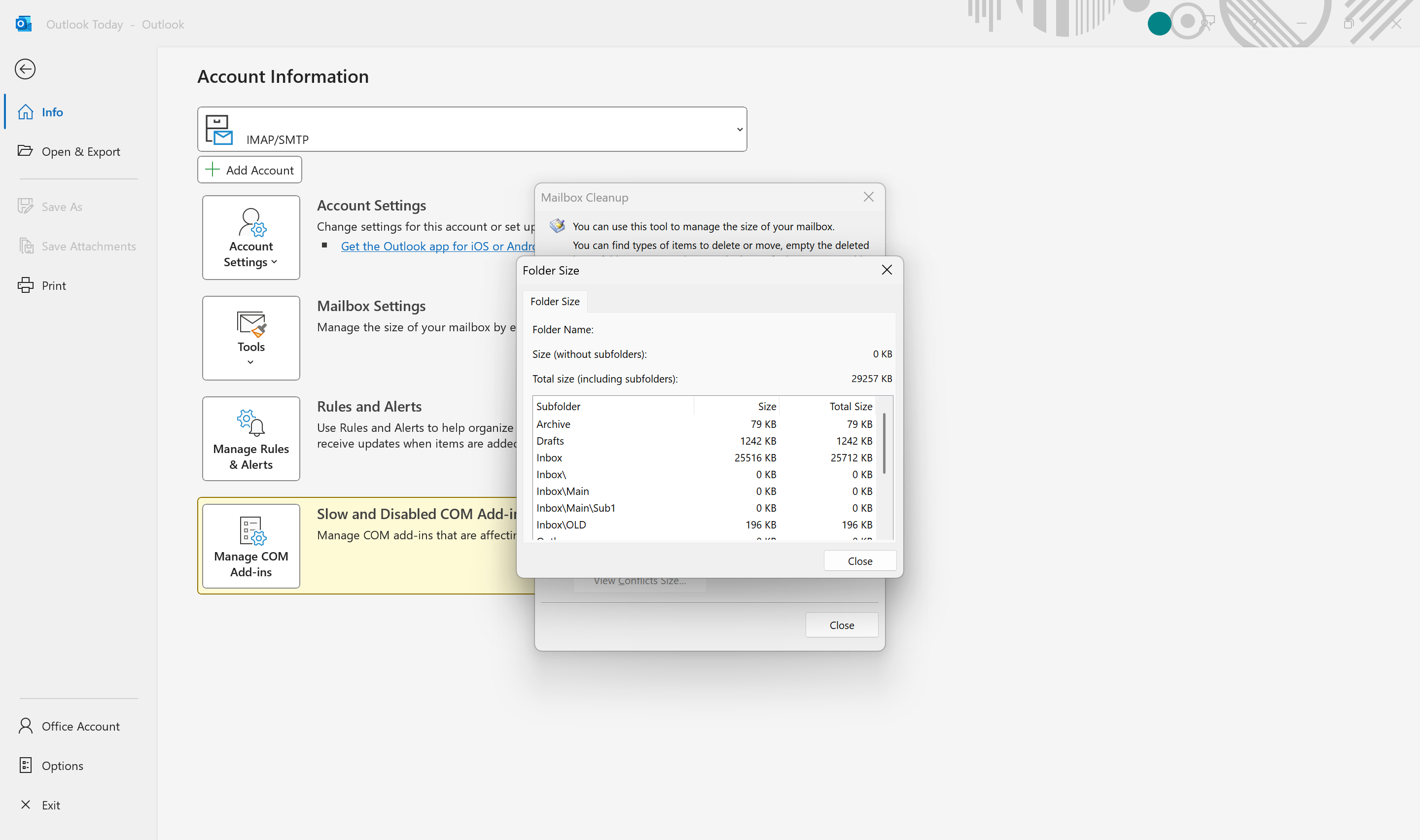Click the Inbox\ subfolder row
The image size is (1420, 840).
[x=704, y=474]
